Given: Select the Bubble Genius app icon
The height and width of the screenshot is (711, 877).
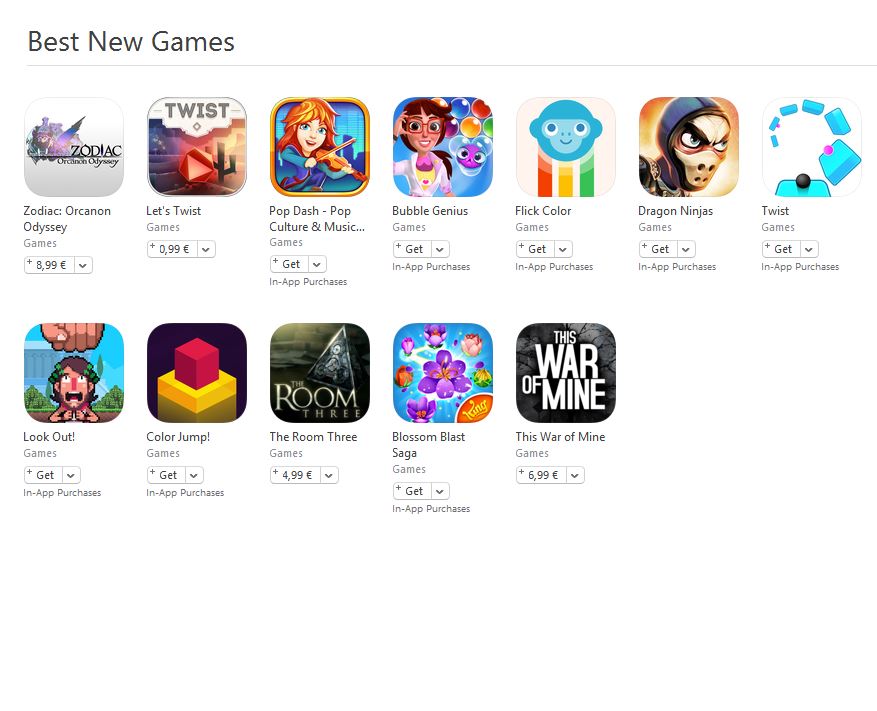Looking at the screenshot, I should 443,147.
